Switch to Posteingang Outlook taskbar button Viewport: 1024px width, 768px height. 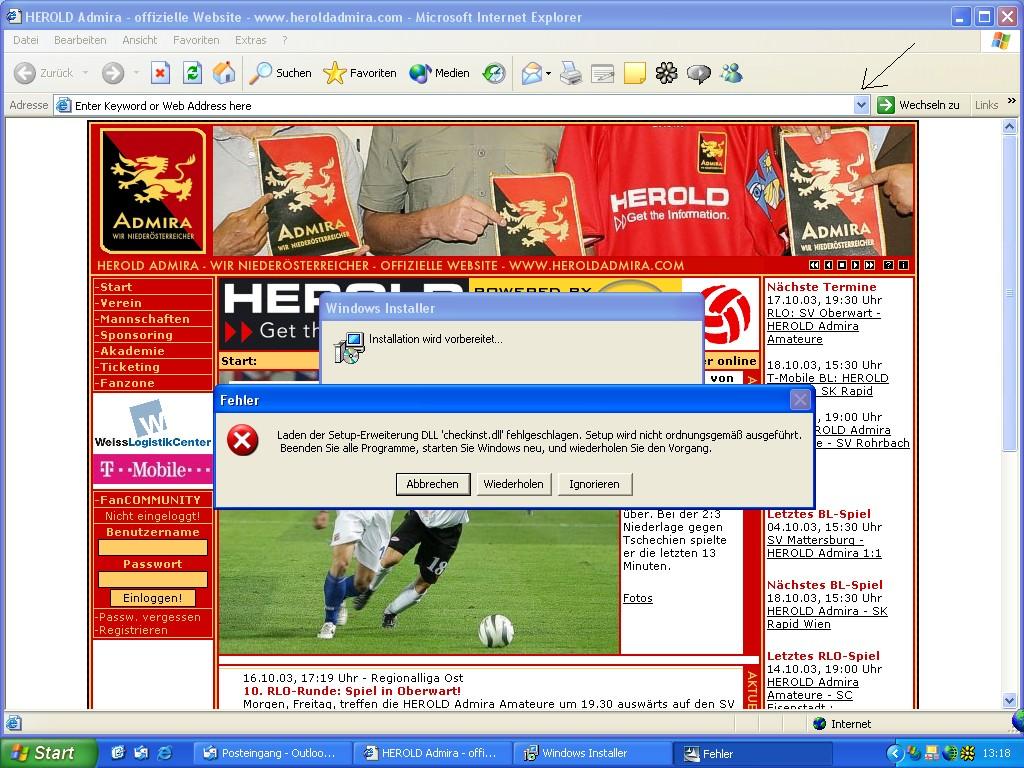pos(269,754)
